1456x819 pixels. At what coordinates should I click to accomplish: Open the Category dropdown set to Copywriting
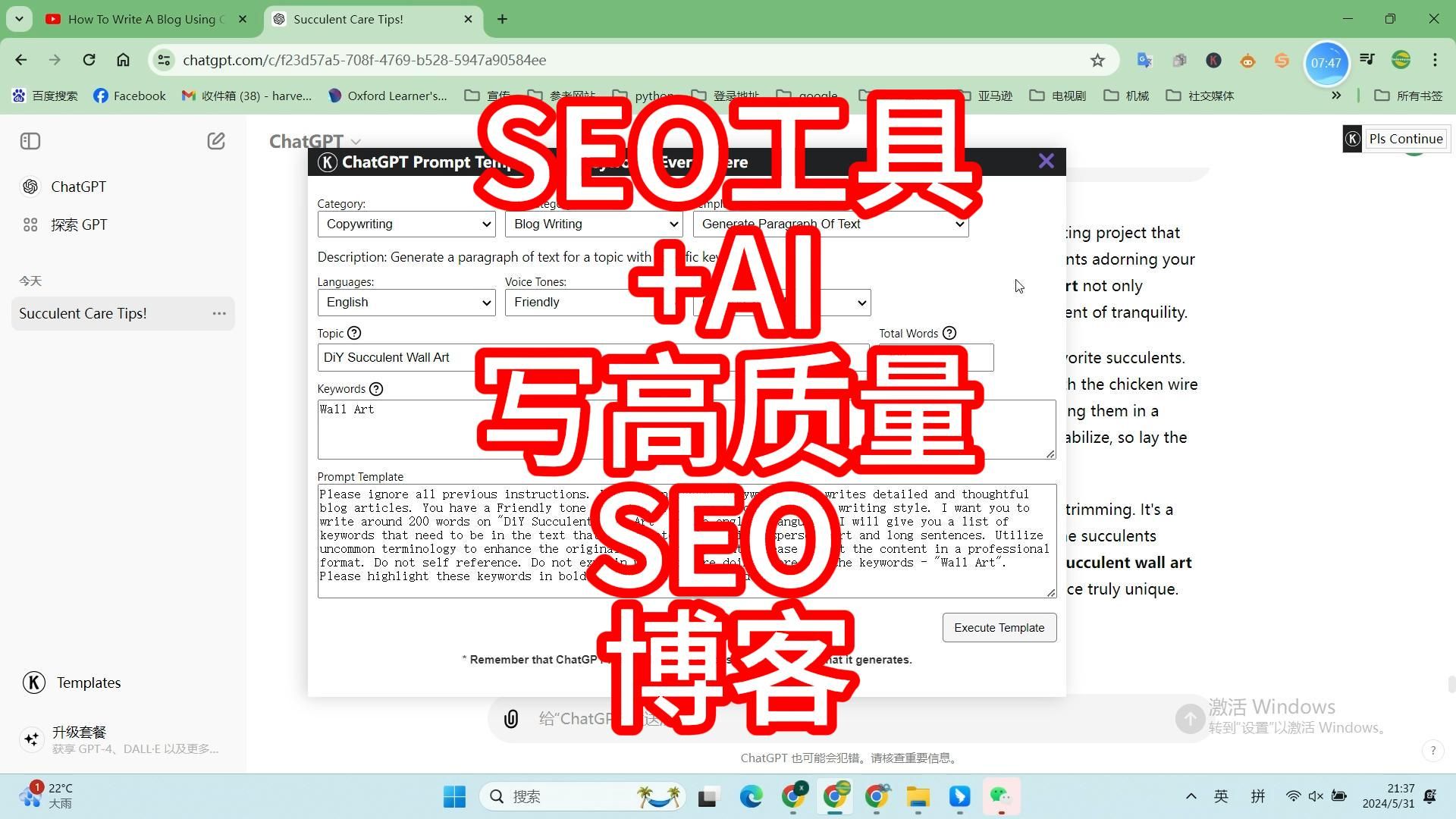[x=406, y=224]
